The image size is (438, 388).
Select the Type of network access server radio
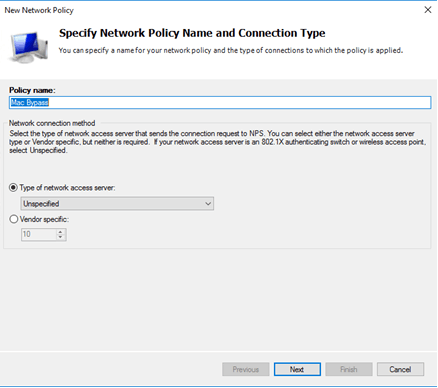13,188
